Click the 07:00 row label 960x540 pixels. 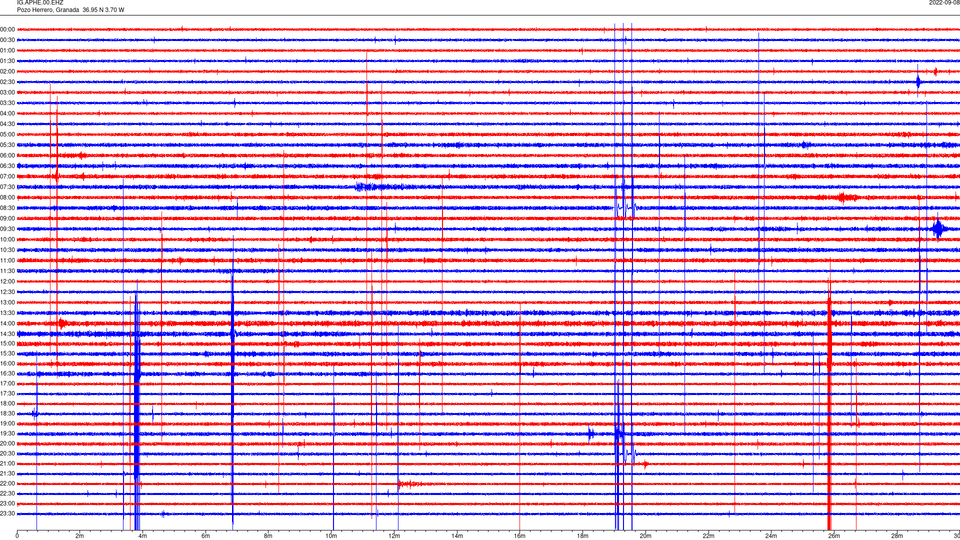pos(7,176)
